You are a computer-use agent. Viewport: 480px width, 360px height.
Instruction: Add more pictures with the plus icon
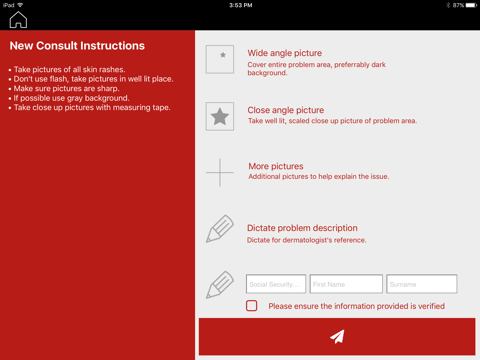220,172
